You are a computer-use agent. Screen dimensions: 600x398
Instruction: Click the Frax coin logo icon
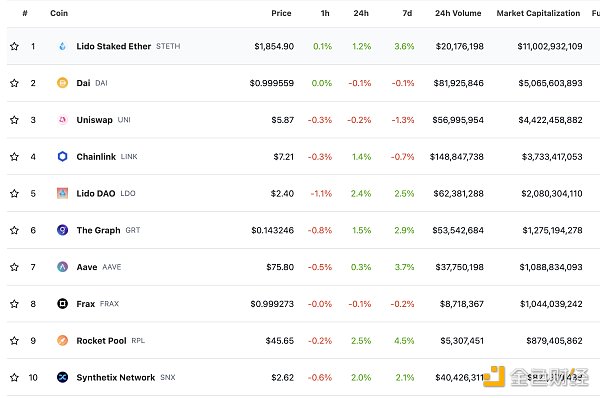click(x=62, y=303)
